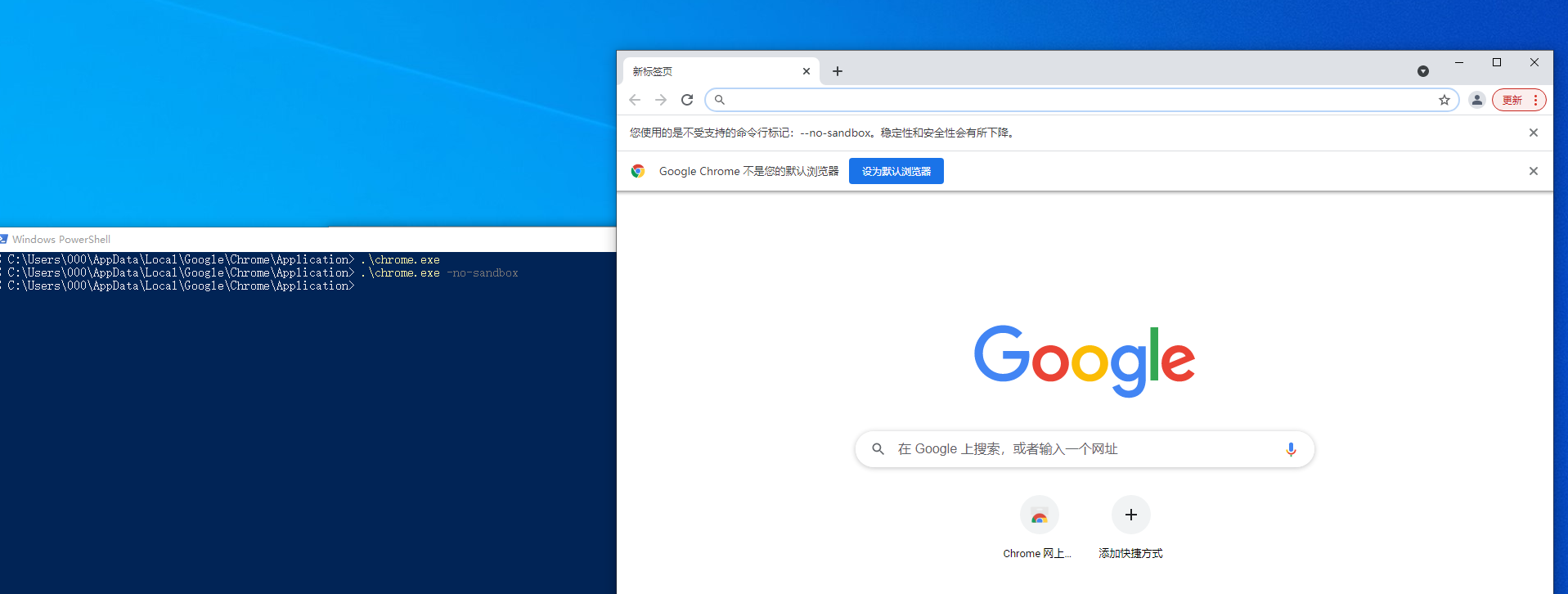Click the no-sandbox warning message text
The height and width of the screenshot is (594, 1568).
824,133
